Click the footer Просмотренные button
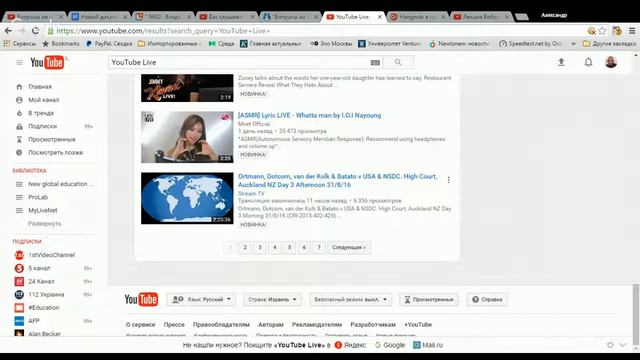This screenshot has height=360, width=640. tap(429, 299)
